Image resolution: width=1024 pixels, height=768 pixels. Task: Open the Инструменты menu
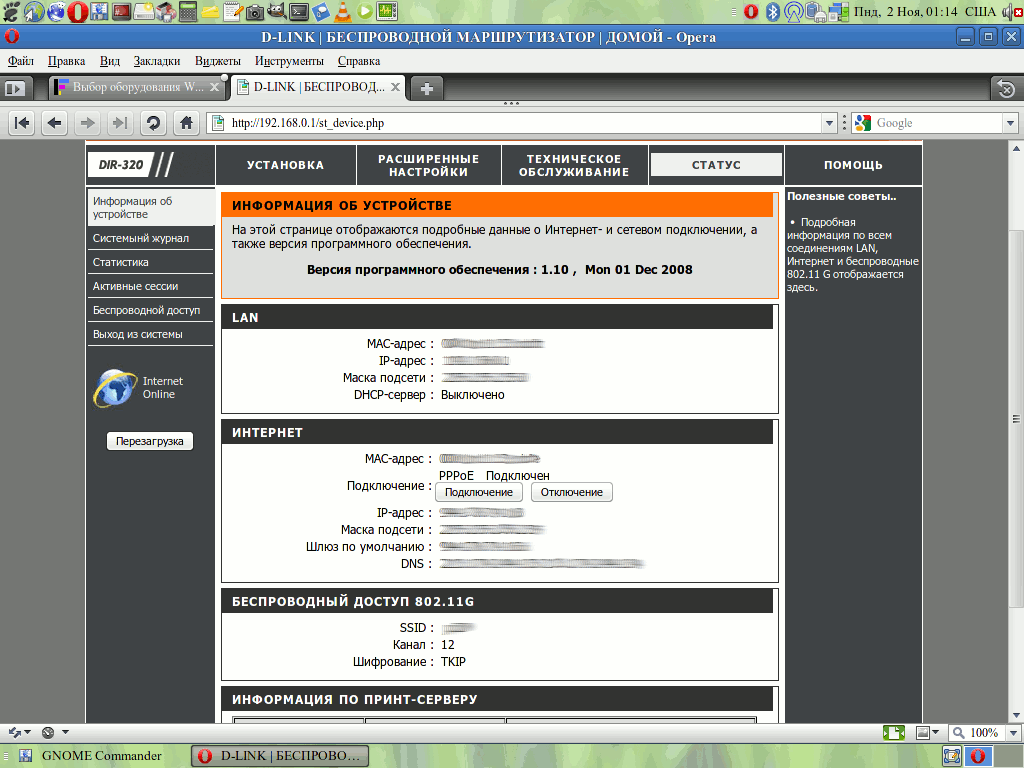click(289, 61)
